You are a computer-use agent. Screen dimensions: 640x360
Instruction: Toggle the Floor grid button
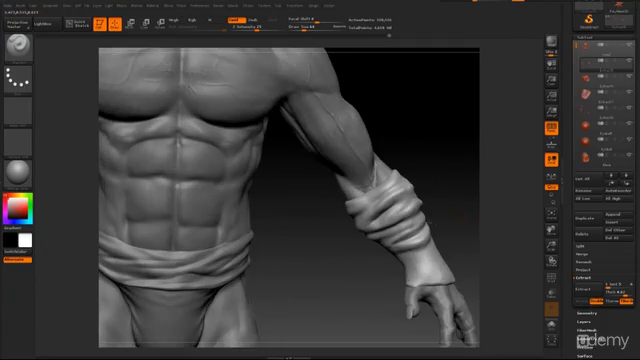tap(551, 144)
